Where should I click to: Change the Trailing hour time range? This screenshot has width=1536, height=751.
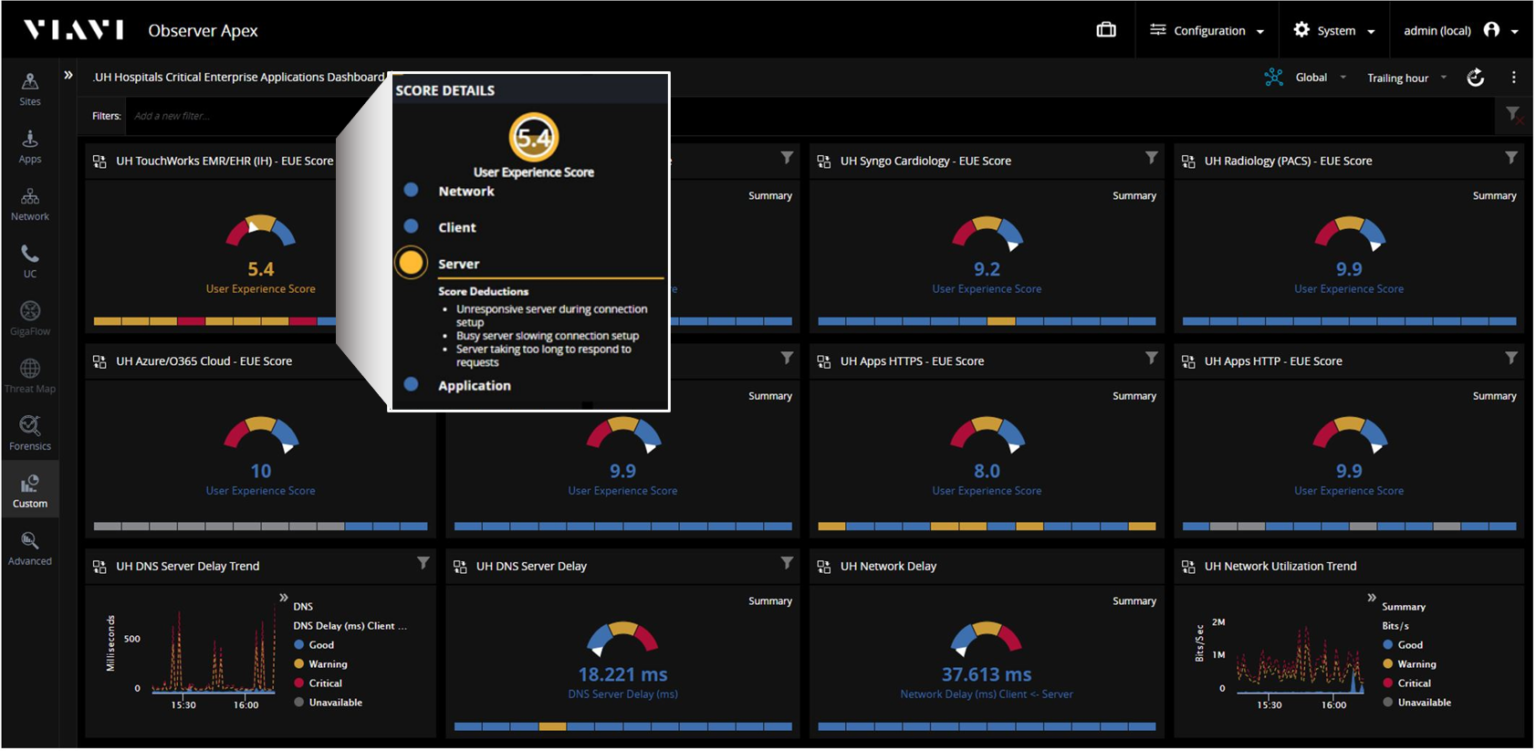(x=1396, y=77)
